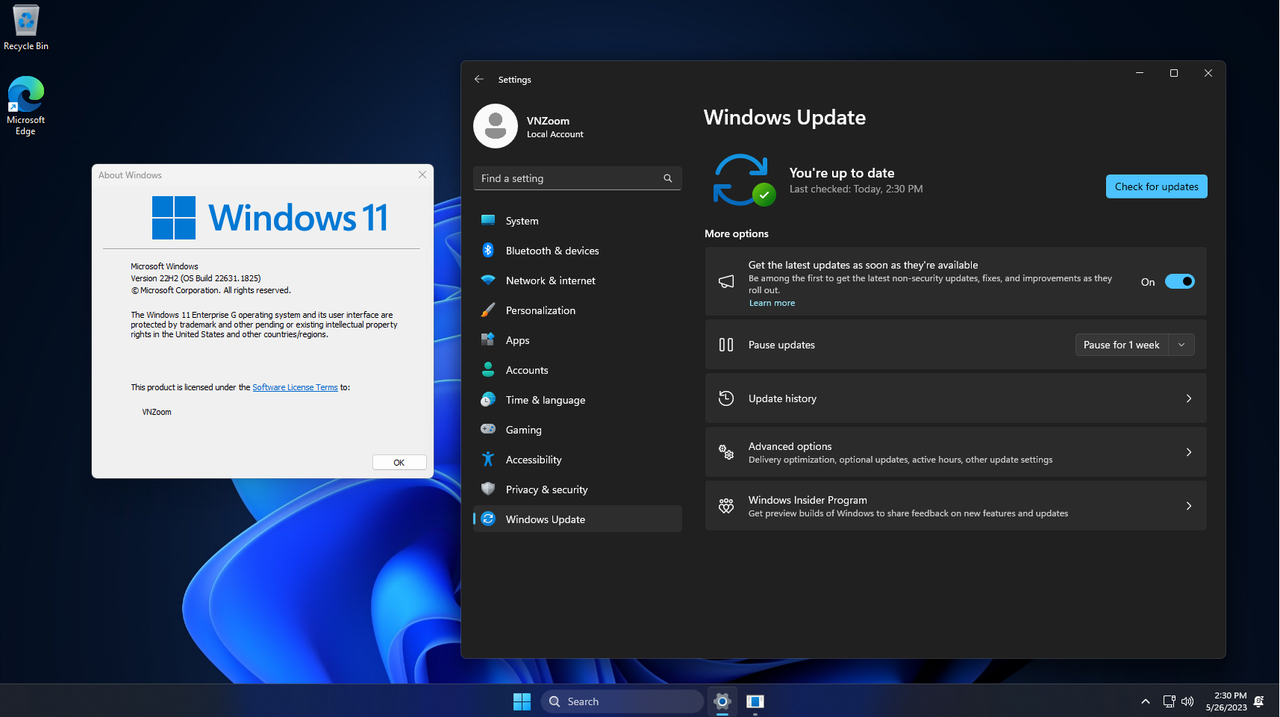The width and height of the screenshot is (1280, 717).
Task: Click the Gaming controller icon
Action: click(x=488, y=429)
